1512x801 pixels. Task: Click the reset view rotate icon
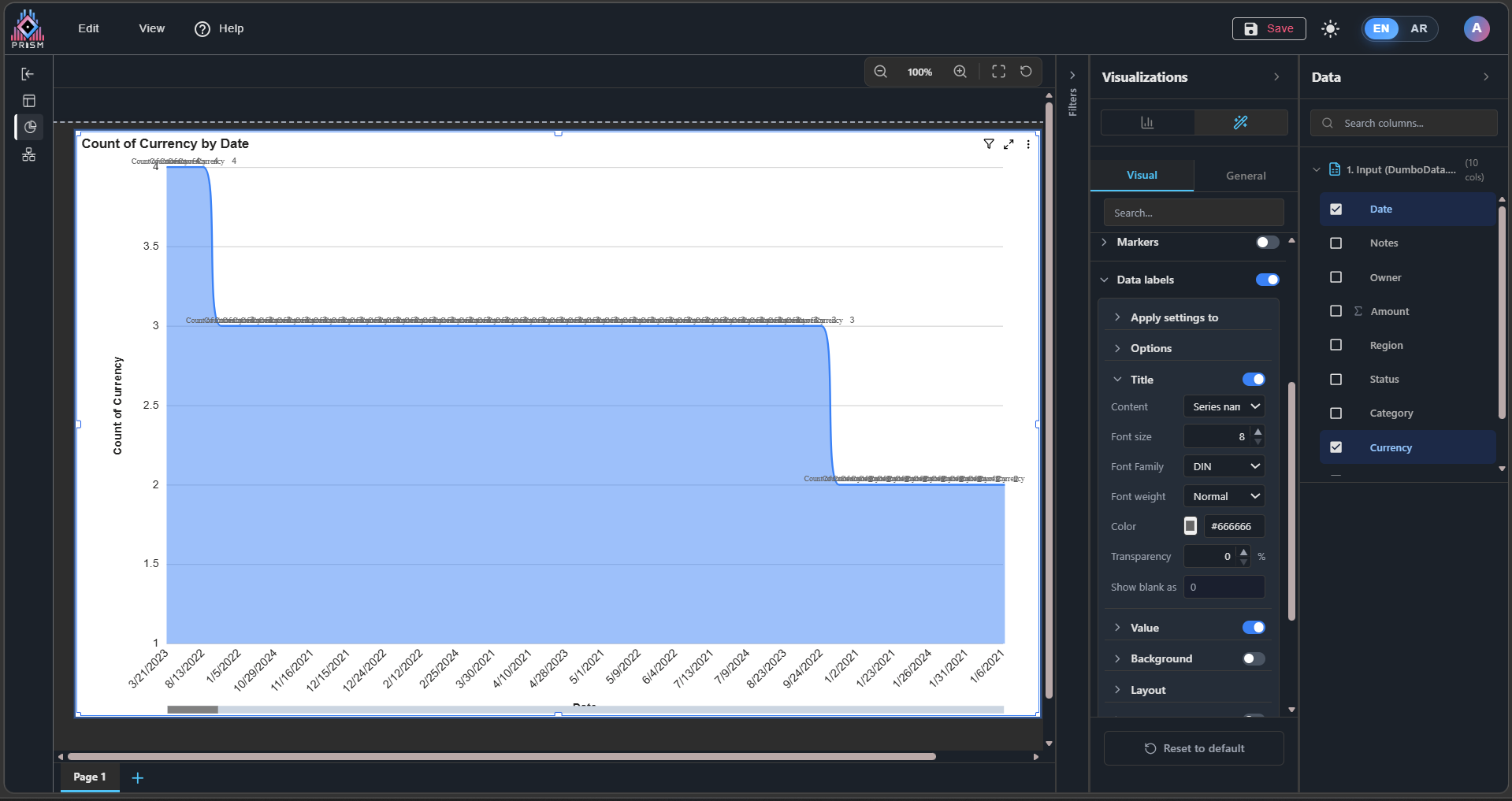(x=1026, y=72)
